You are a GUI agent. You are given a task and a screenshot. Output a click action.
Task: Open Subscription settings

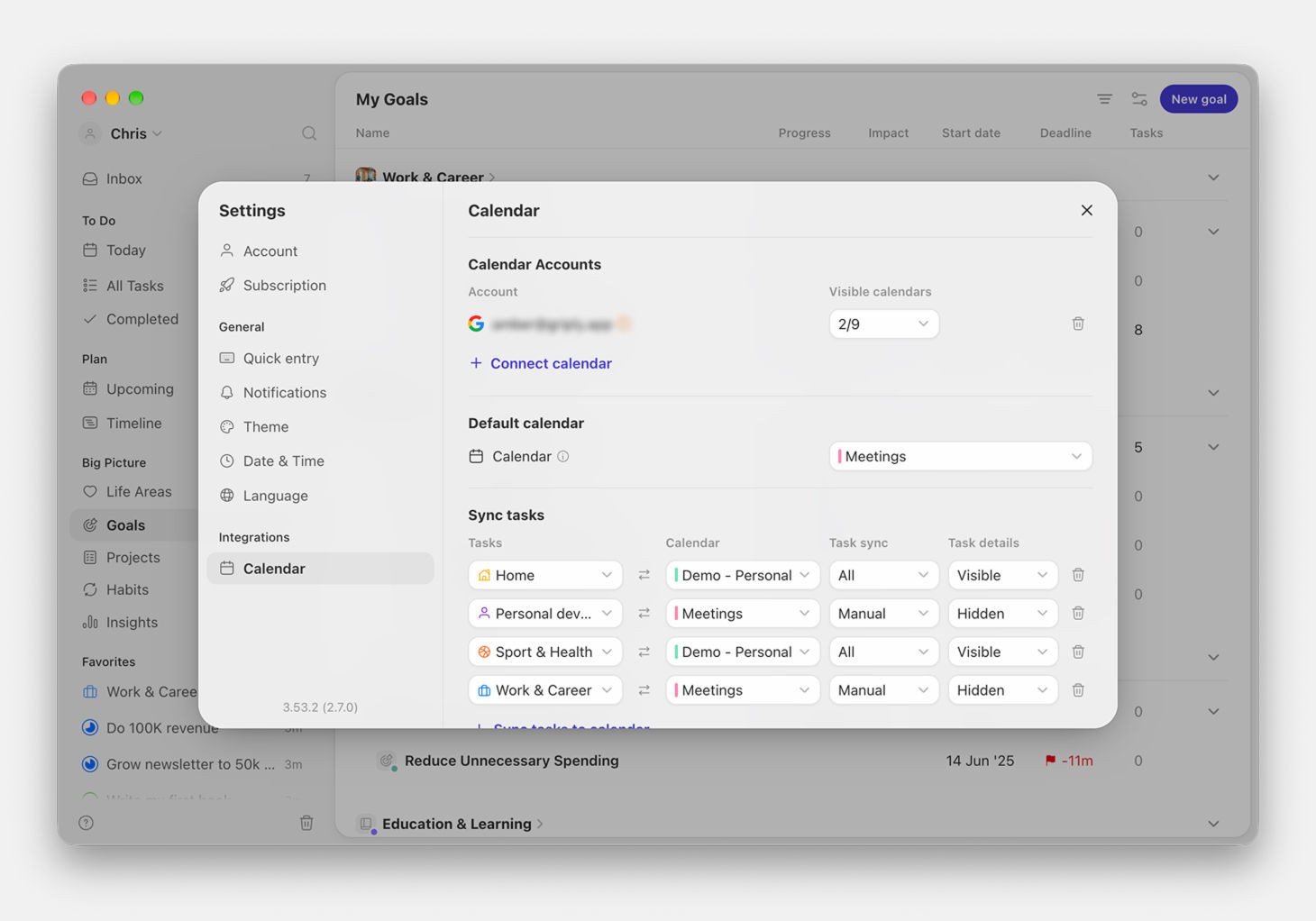(x=320, y=286)
